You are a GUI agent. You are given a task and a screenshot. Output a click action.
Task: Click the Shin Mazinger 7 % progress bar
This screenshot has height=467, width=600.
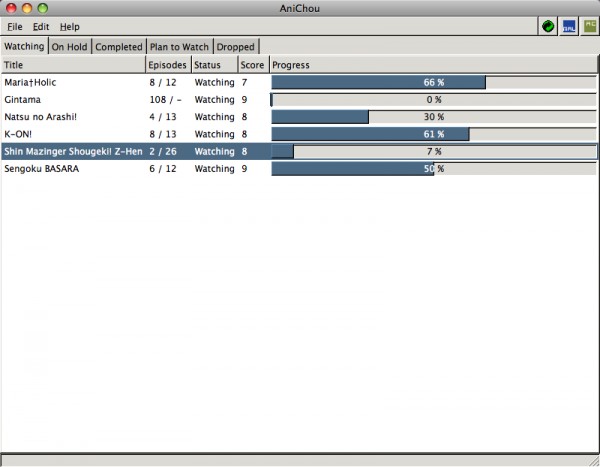click(434, 152)
